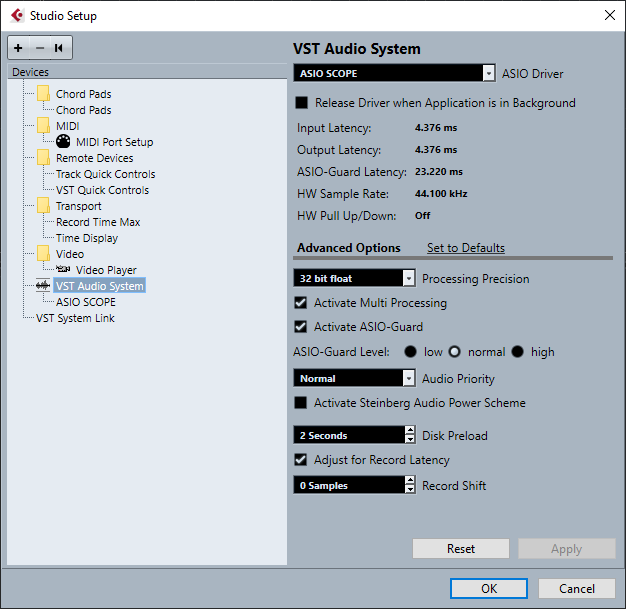Viewport: 626px width, 609px height.
Task: Select VST Audio System tree entry
Action: tap(99, 286)
